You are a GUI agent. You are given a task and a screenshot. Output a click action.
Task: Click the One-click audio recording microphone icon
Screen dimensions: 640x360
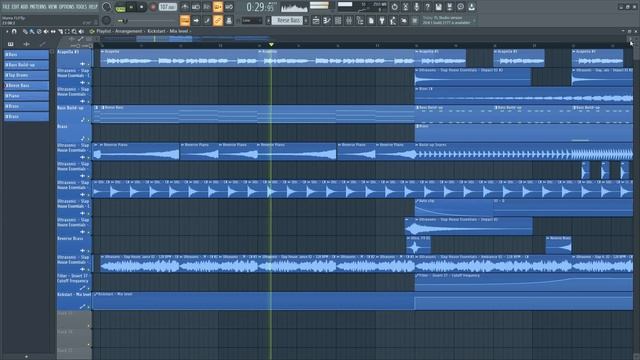tap(416, 7)
